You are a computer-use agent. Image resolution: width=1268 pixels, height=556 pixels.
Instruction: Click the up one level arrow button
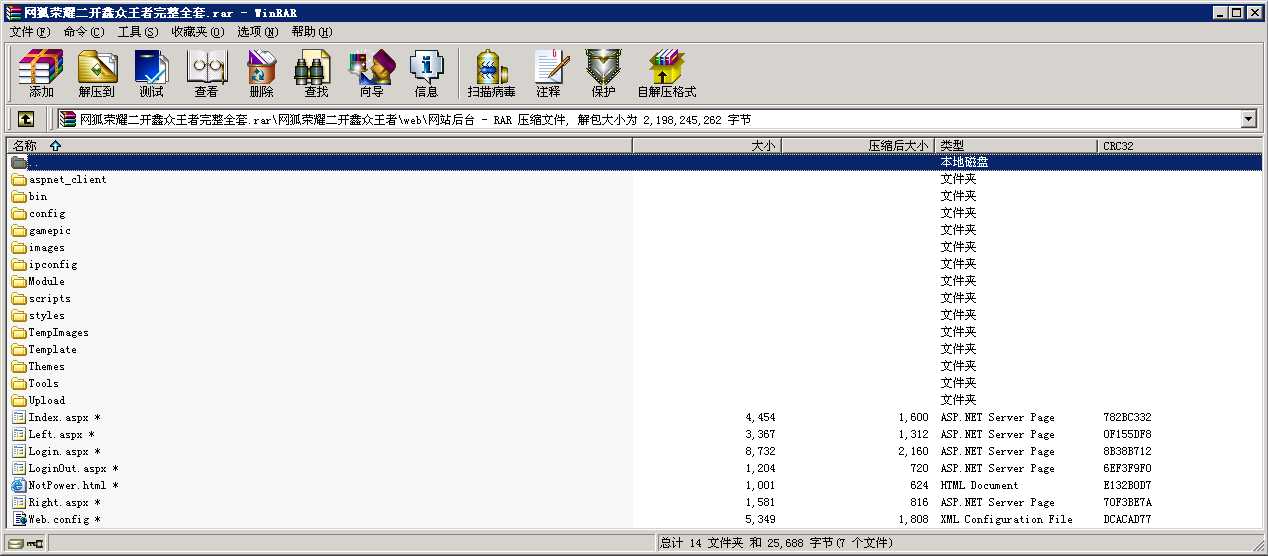click(x=26, y=119)
